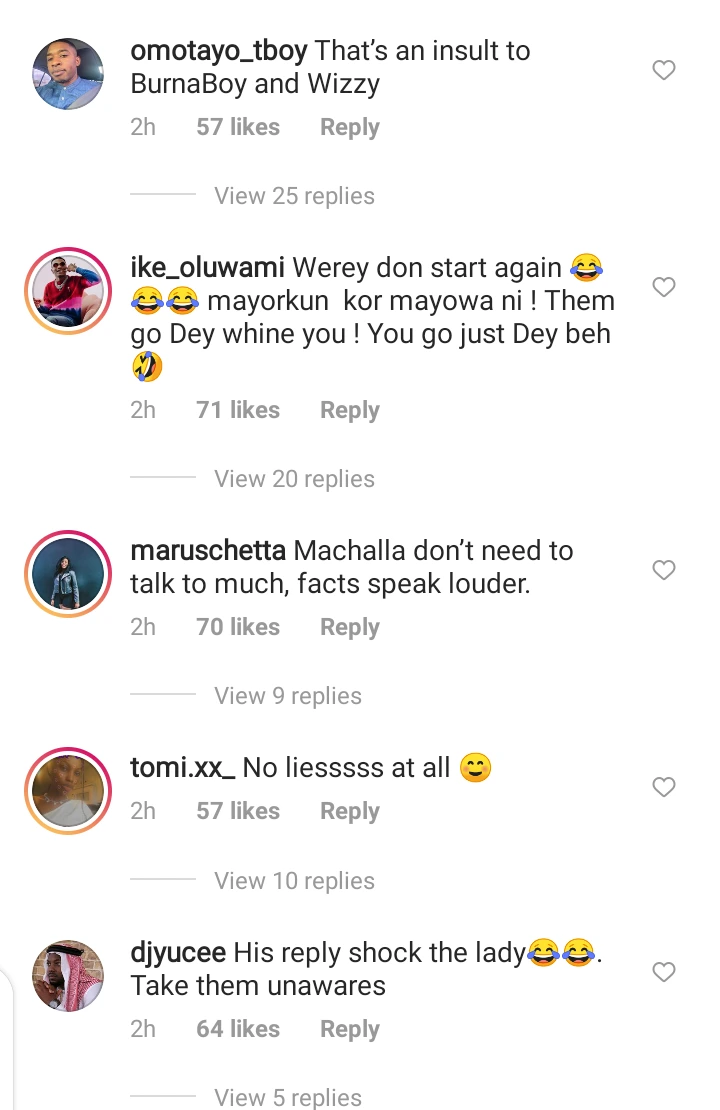View who gave 71 likes

pyautogui.click(x=238, y=410)
